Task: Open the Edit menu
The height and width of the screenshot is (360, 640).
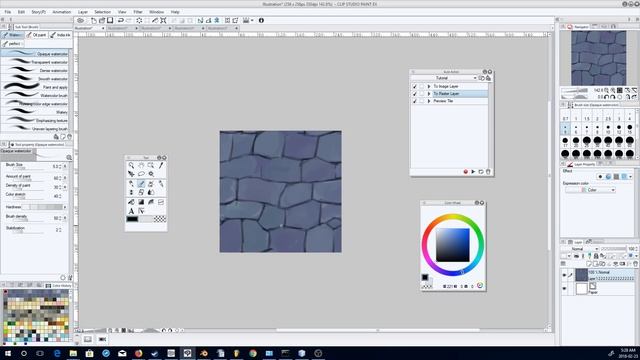Action: pos(21,12)
